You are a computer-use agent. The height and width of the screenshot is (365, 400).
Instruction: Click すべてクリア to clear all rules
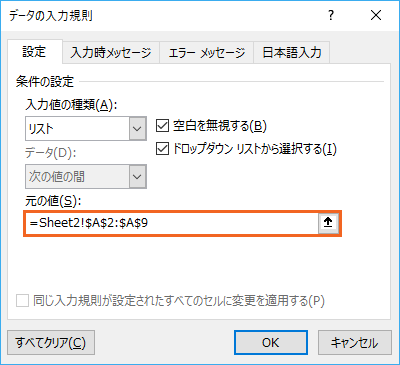click(51, 342)
